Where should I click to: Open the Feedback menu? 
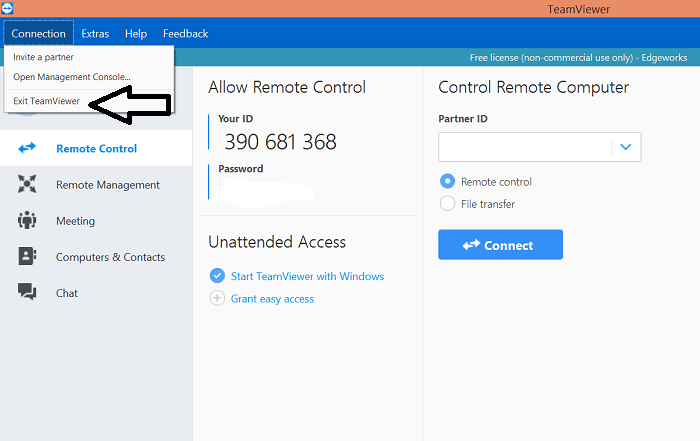point(185,33)
